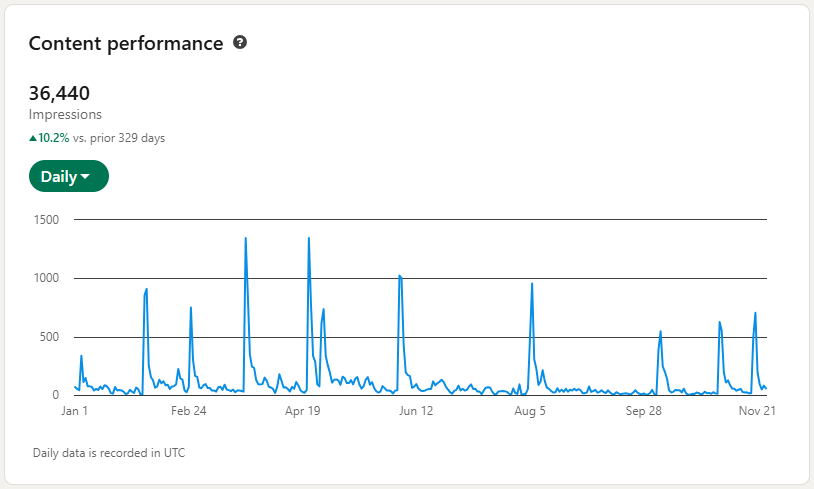This screenshot has height=489, width=814.
Task: Click the chart spike just above the 1000 line in early June
Action: click(x=400, y=276)
